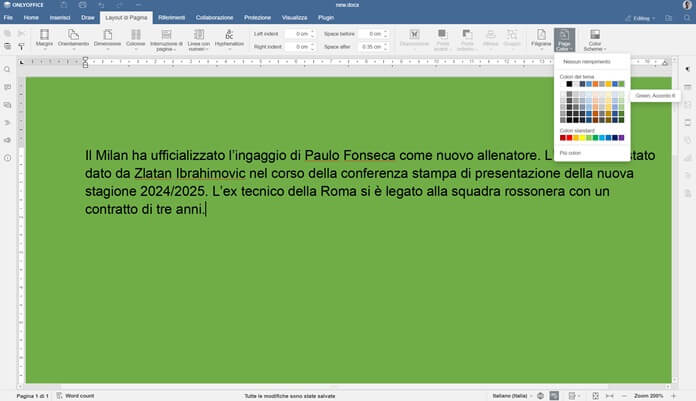Image resolution: width=696 pixels, height=401 pixels.
Task: Open the feedback speaker icon in left sidebar
Action: point(8,140)
